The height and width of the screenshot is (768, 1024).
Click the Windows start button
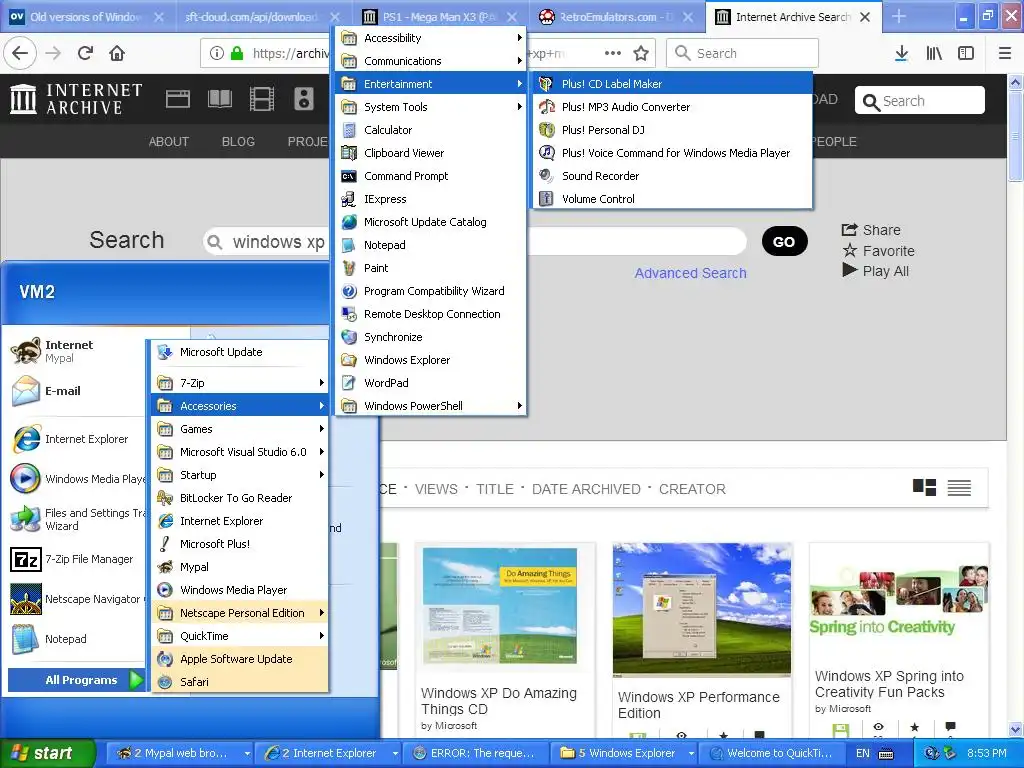click(x=47, y=753)
